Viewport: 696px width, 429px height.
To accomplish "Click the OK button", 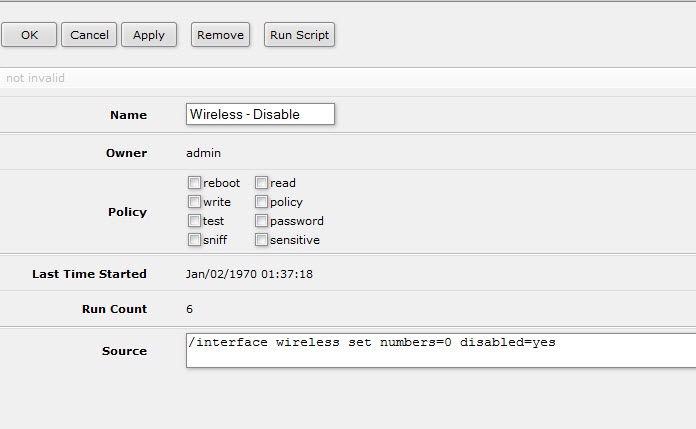I will click(x=29, y=35).
